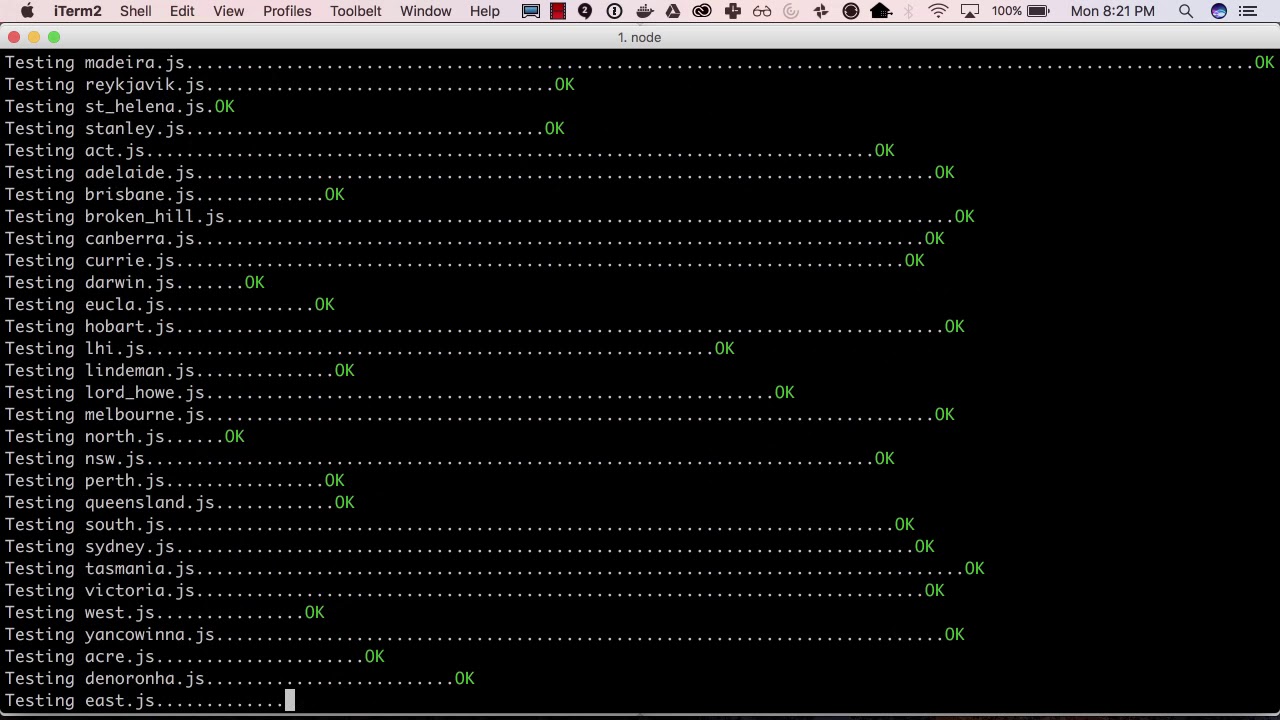Click the 'Testing st_helena.js' line
Viewport: 1280px width, 720px height.
pyautogui.click(x=119, y=106)
